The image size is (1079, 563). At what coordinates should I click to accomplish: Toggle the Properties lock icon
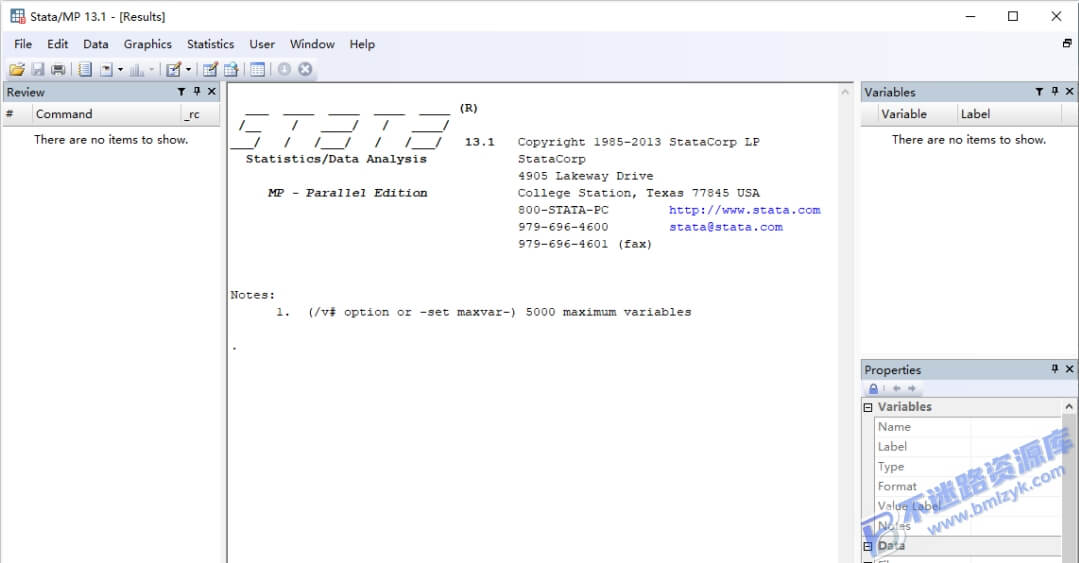pos(873,389)
